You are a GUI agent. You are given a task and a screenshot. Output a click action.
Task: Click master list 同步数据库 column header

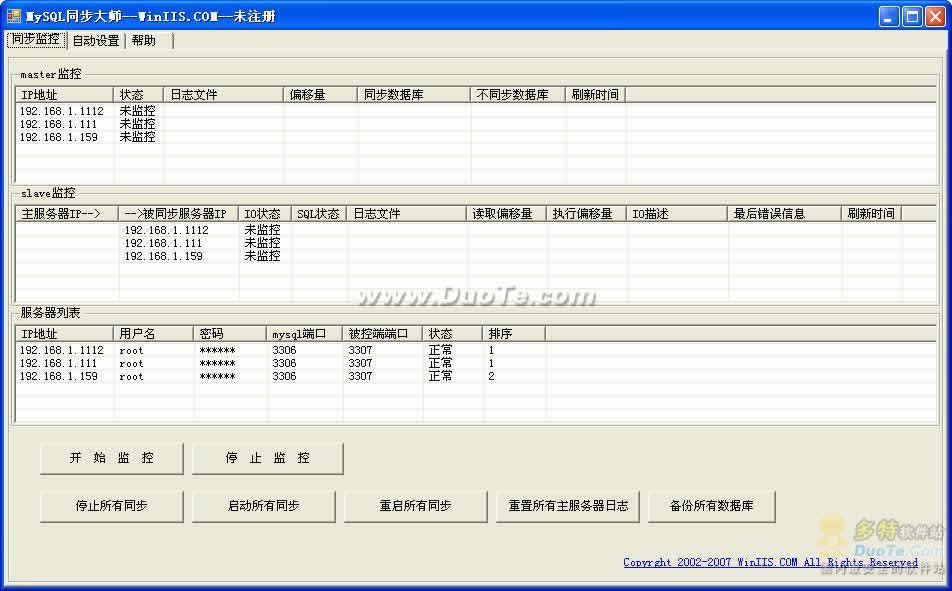coord(413,95)
